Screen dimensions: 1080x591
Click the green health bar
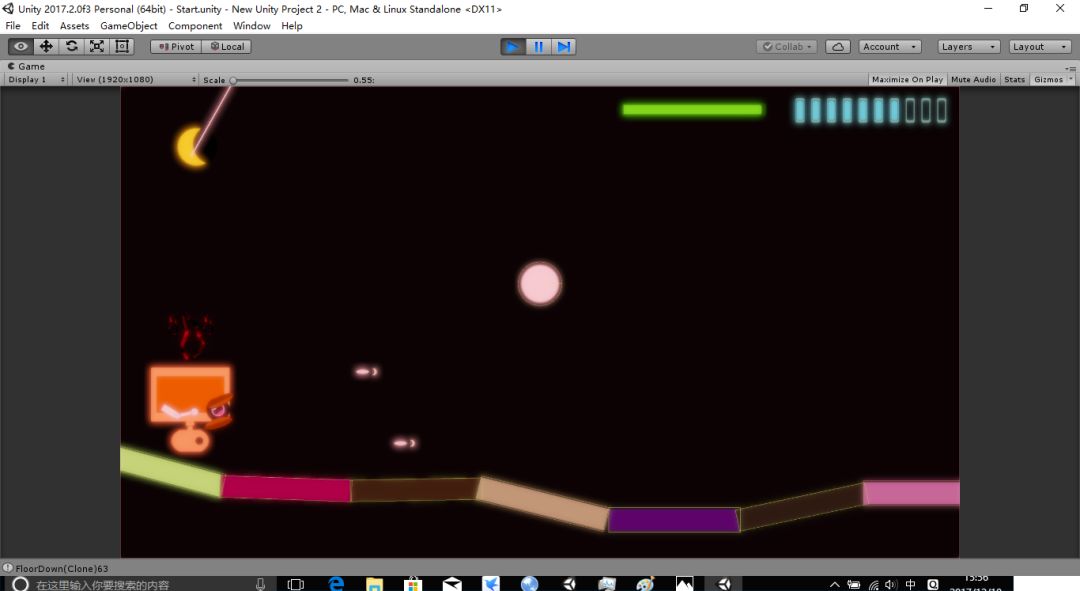pos(692,110)
